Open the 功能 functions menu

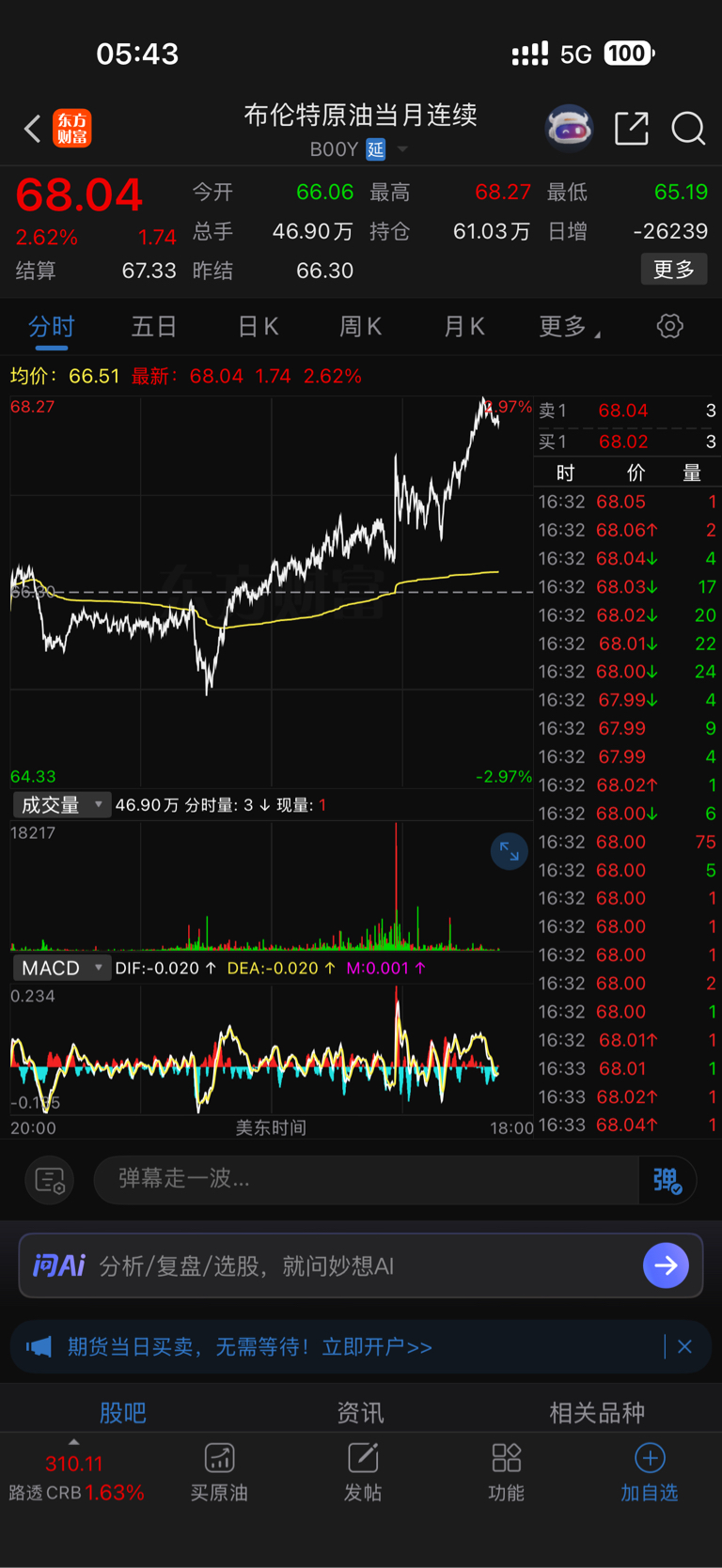[507, 1472]
